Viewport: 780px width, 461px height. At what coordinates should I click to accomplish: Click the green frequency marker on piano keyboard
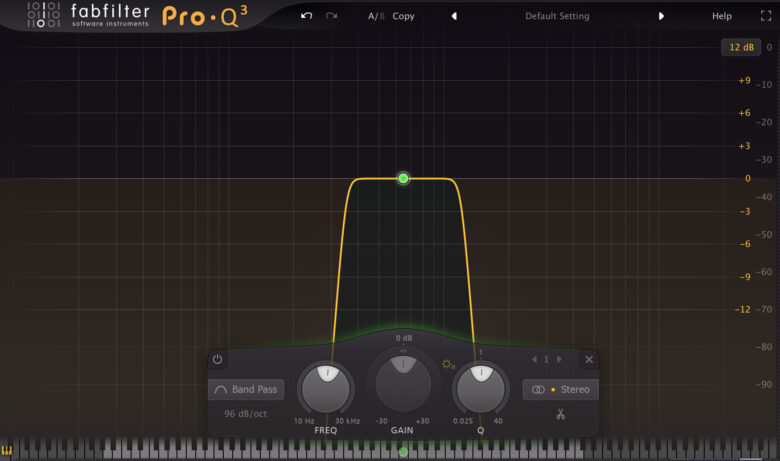coord(403,452)
